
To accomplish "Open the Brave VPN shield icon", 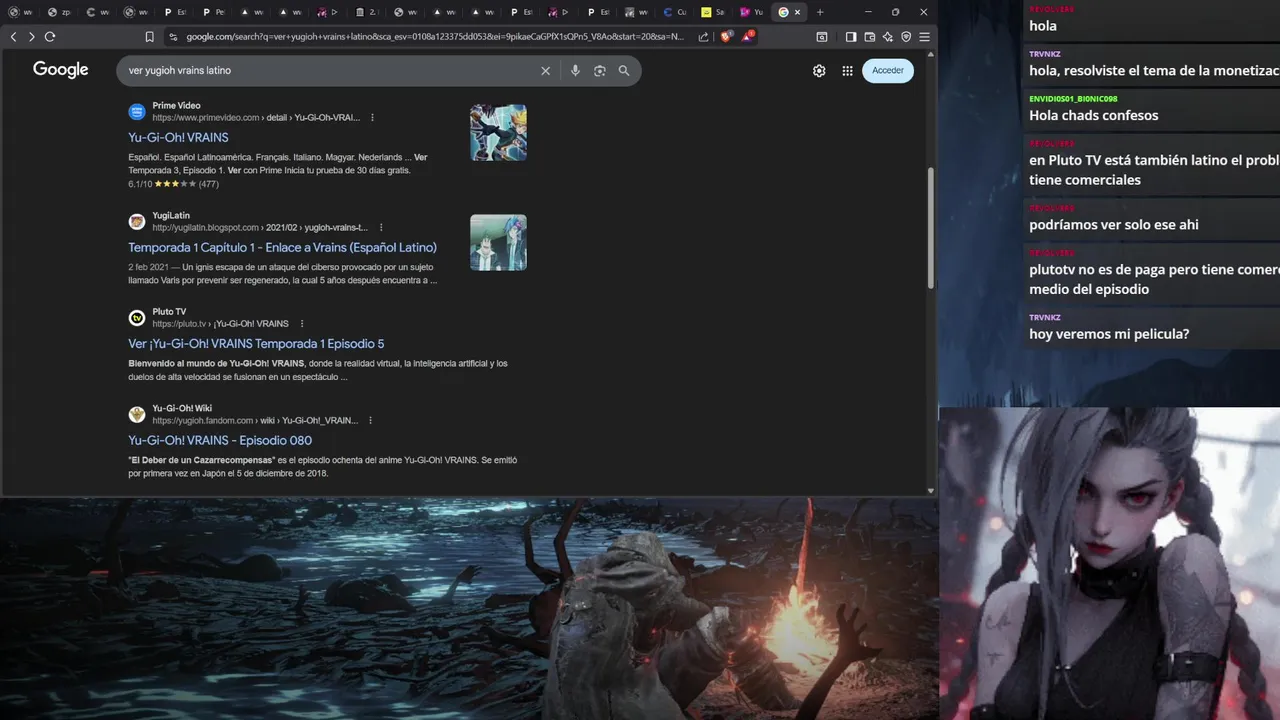I will click(x=906, y=37).
